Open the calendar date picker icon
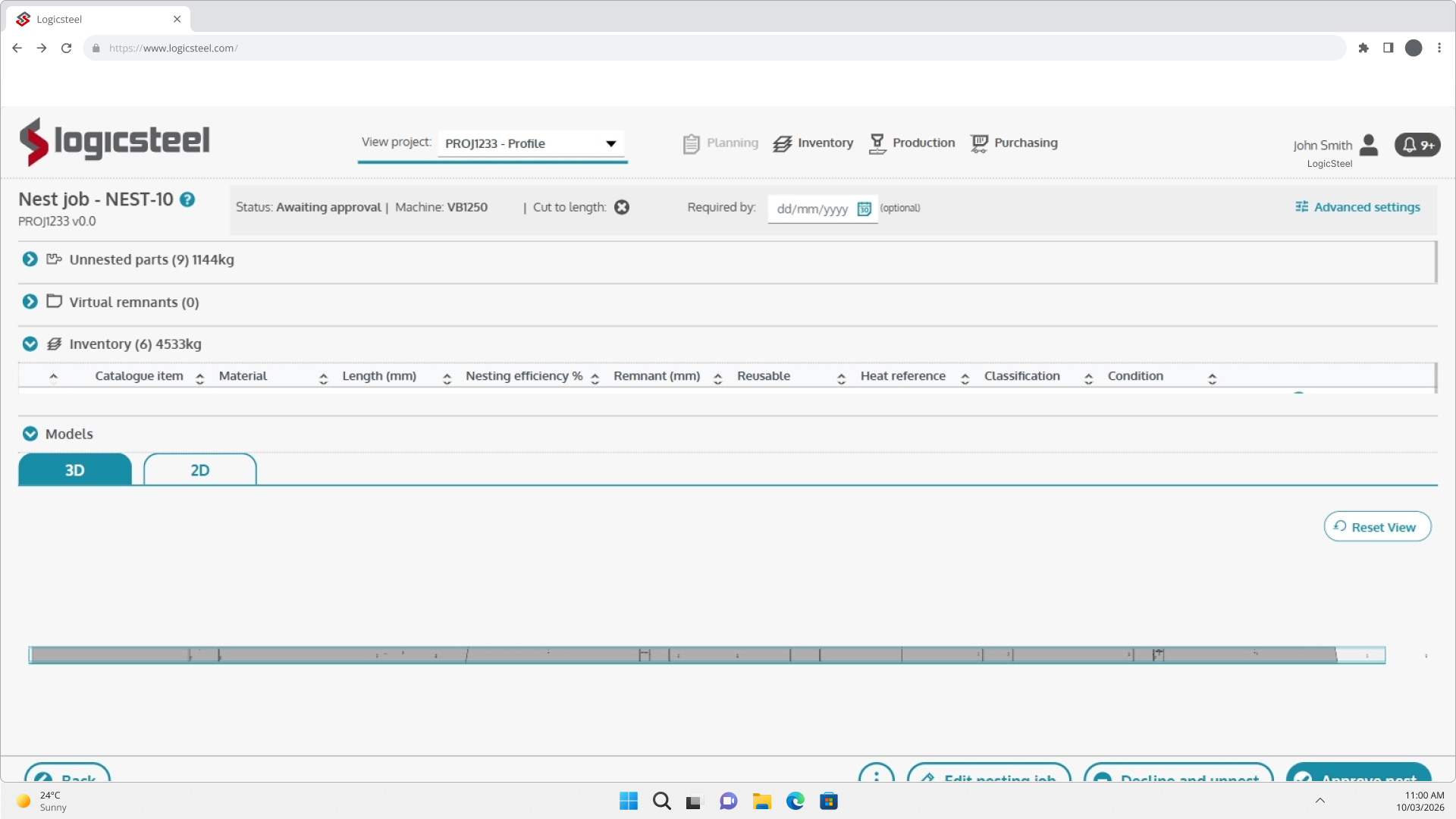The image size is (1456, 819). coord(864,209)
